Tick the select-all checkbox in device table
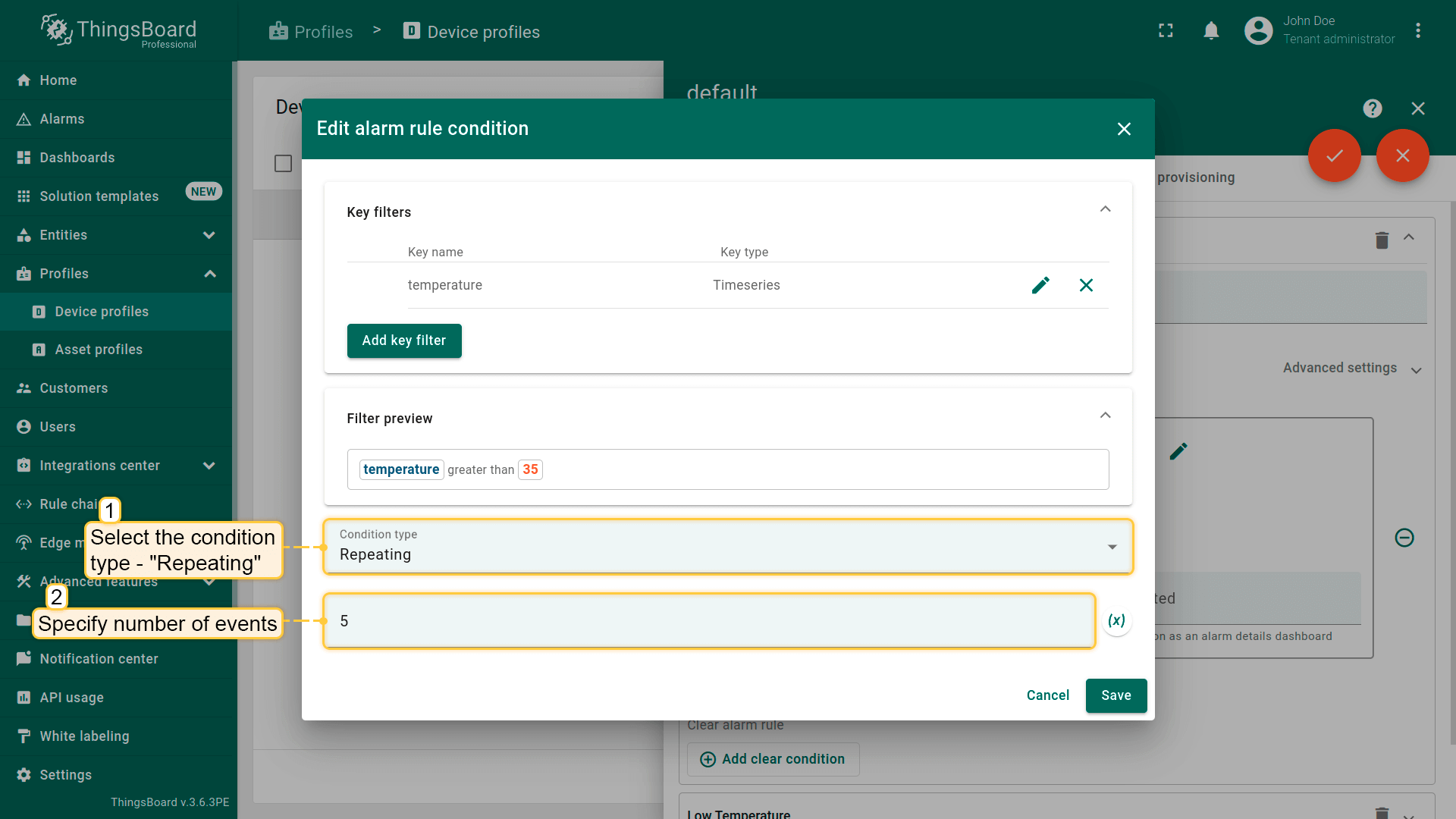The height and width of the screenshot is (819, 1456). pos(283,164)
